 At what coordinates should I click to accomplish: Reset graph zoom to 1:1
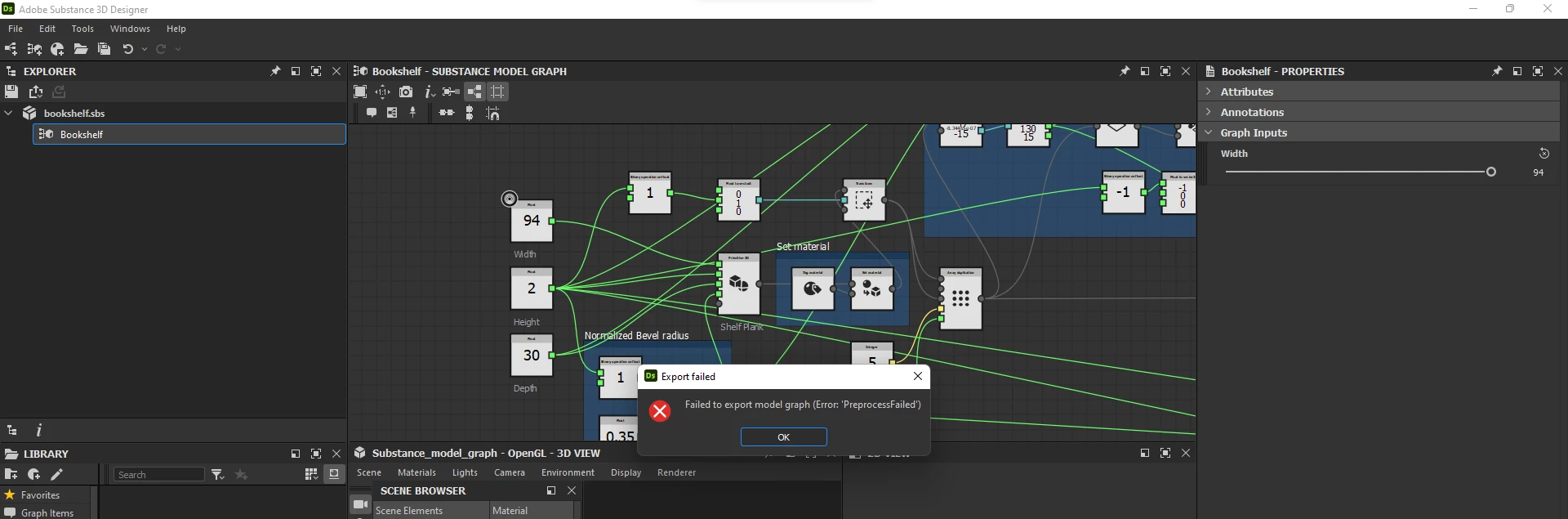[383, 92]
